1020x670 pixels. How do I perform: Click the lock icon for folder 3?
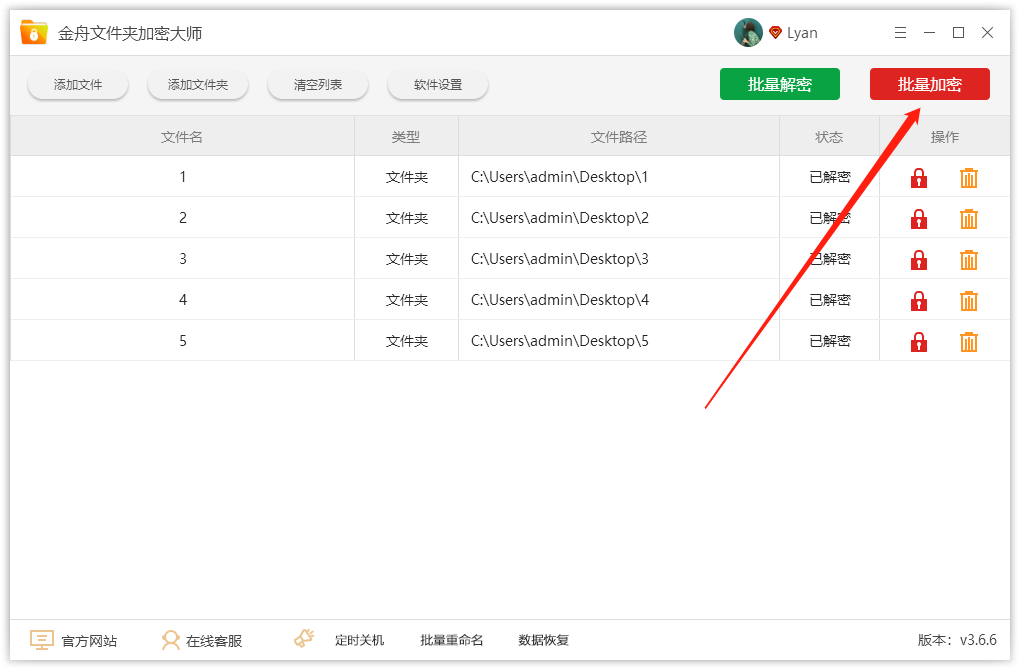coord(919,260)
